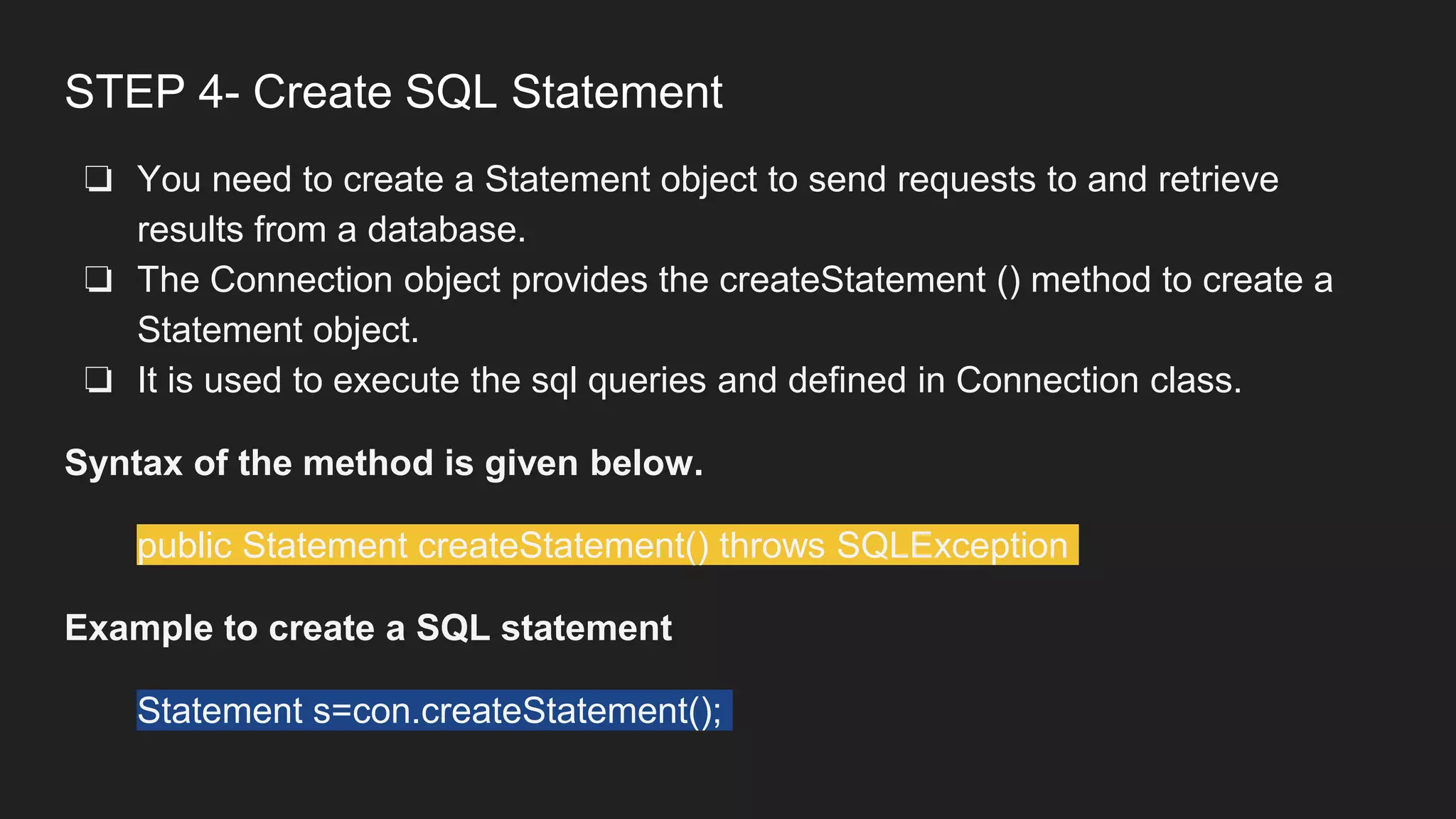Click the heading "Syntax of the method is given below."
Image resolution: width=1456 pixels, height=819 pixels.
pyautogui.click(x=384, y=463)
